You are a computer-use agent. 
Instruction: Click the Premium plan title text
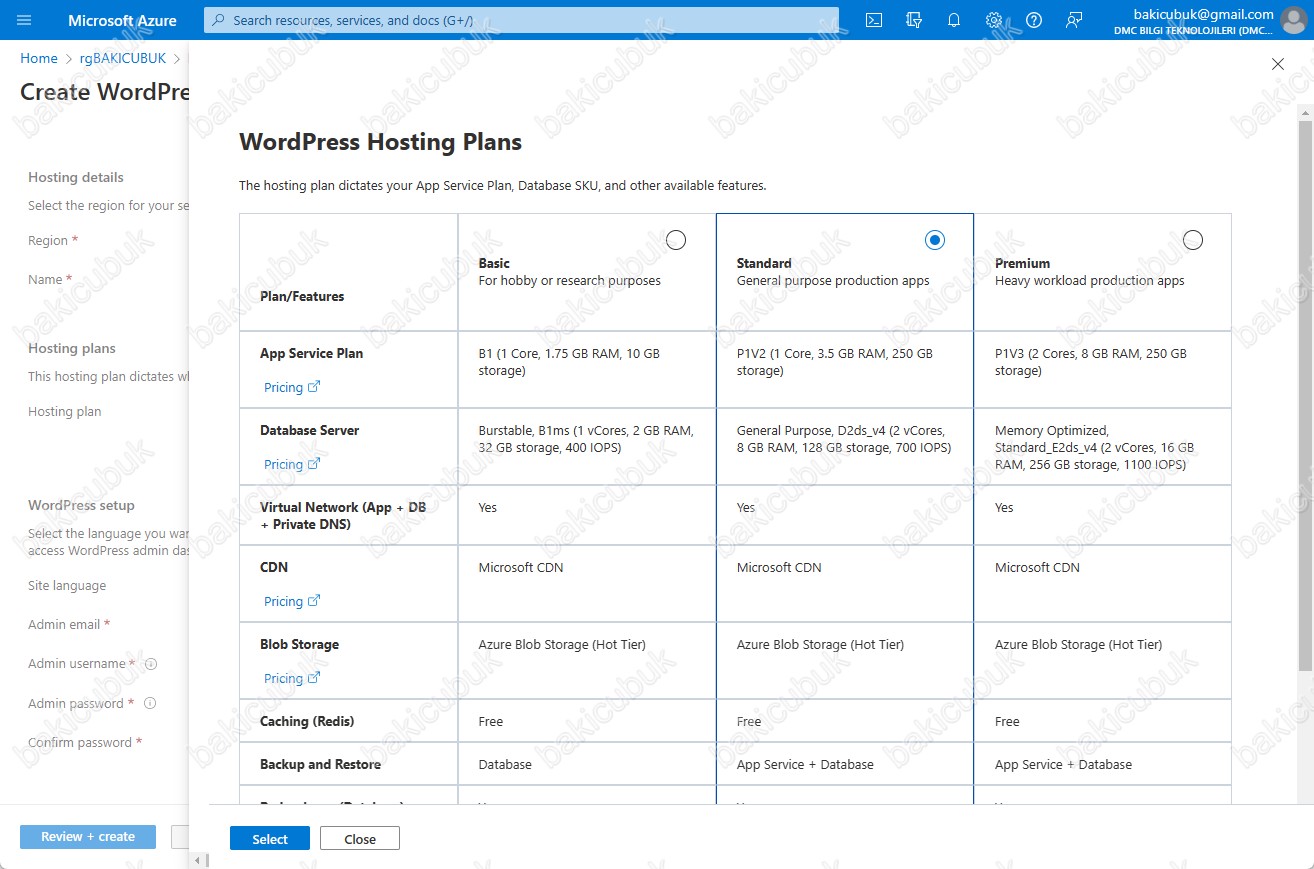click(x=1022, y=263)
